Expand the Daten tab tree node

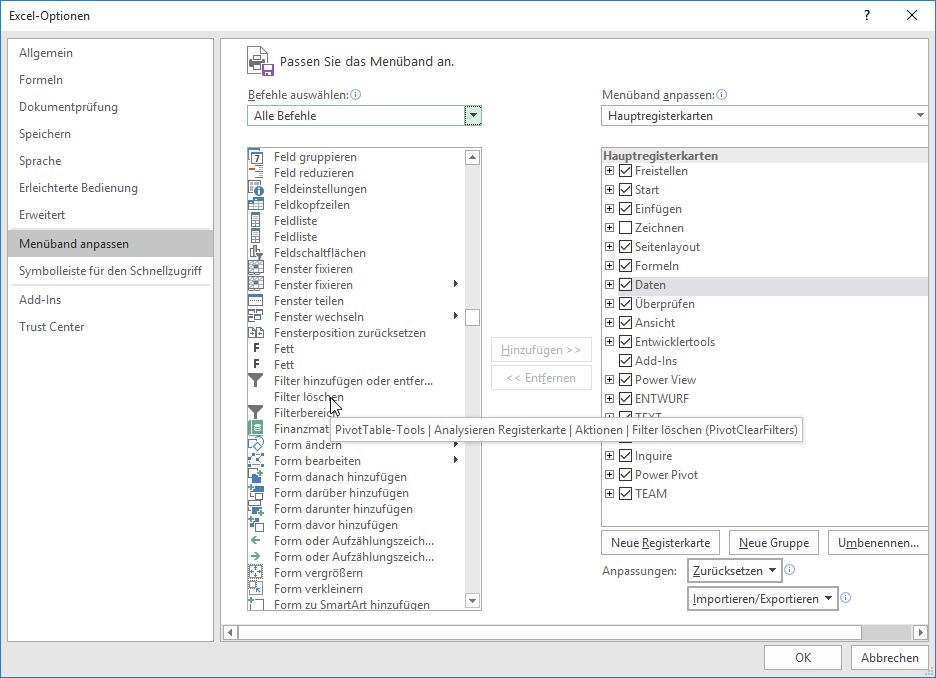pyautogui.click(x=609, y=285)
